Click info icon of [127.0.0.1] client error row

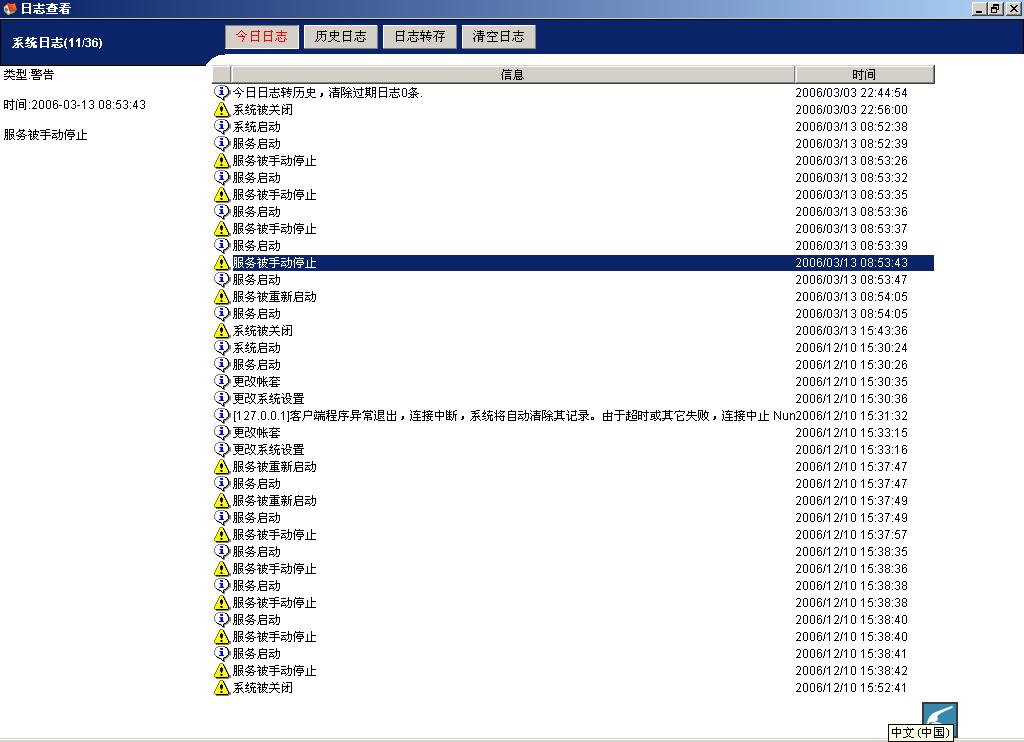coord(222,415)
